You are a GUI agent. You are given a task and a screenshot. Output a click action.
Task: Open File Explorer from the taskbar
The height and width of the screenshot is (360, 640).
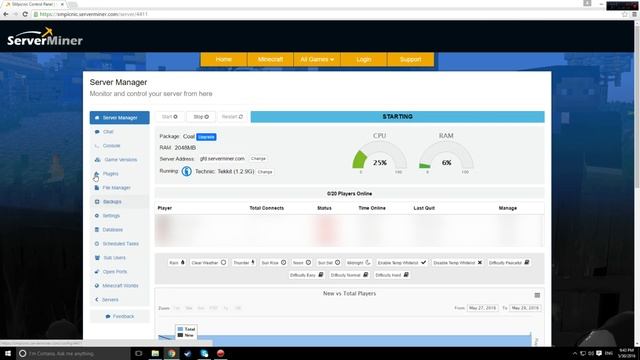point(155,353)
